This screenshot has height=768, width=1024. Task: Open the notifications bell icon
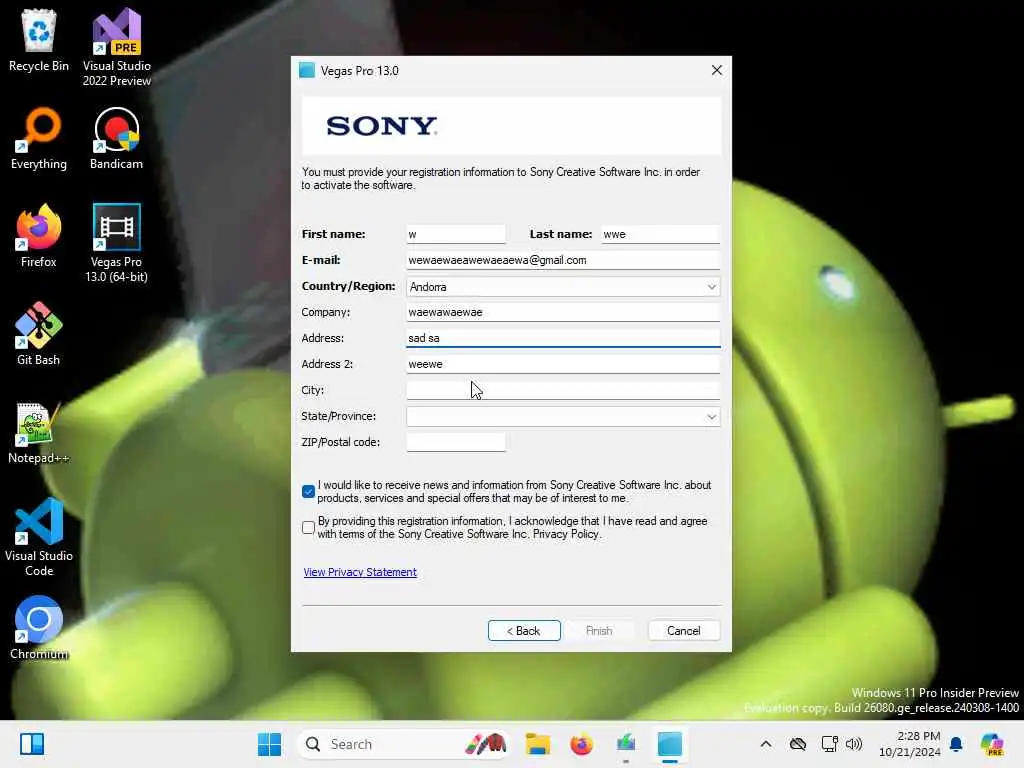tap(956, 744)
